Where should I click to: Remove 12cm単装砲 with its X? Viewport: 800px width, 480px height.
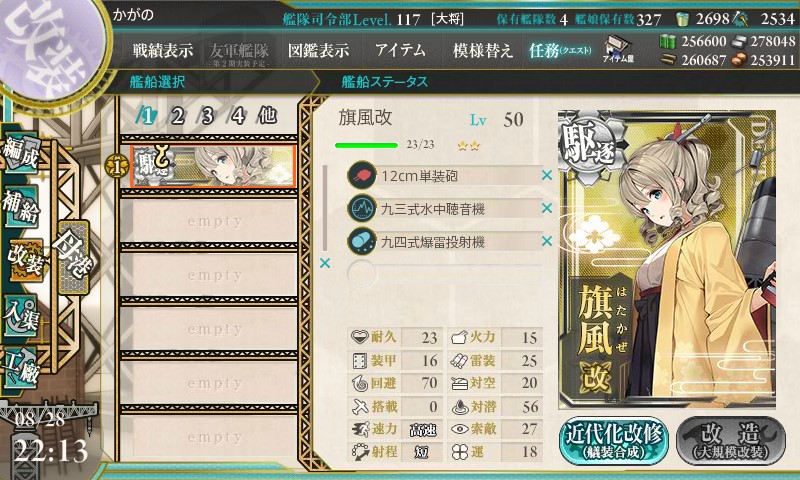547,175
